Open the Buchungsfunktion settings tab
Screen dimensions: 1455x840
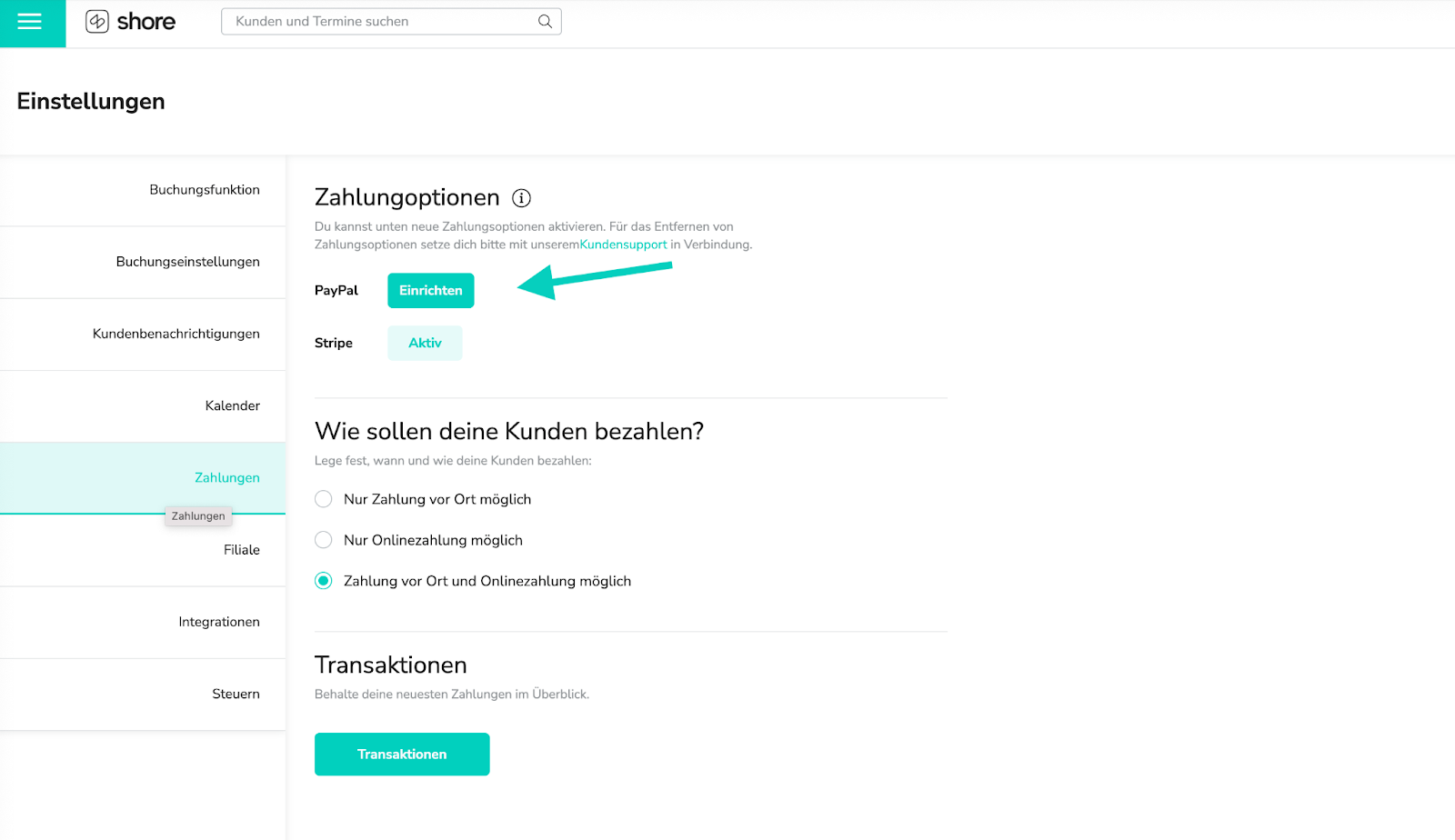(x=143, y=190)
